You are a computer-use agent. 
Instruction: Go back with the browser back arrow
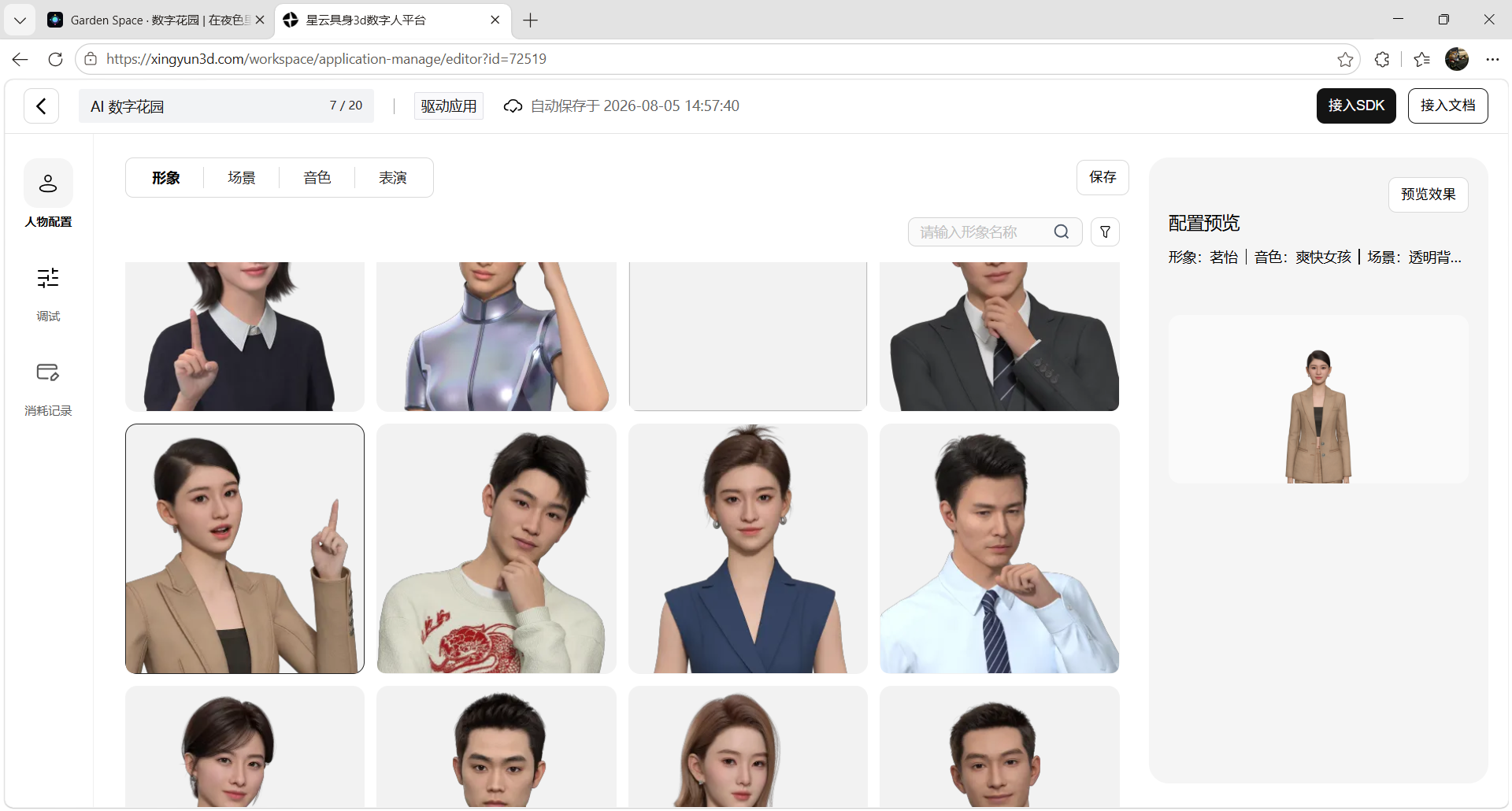pyautogui.click(x=20, y=59)
